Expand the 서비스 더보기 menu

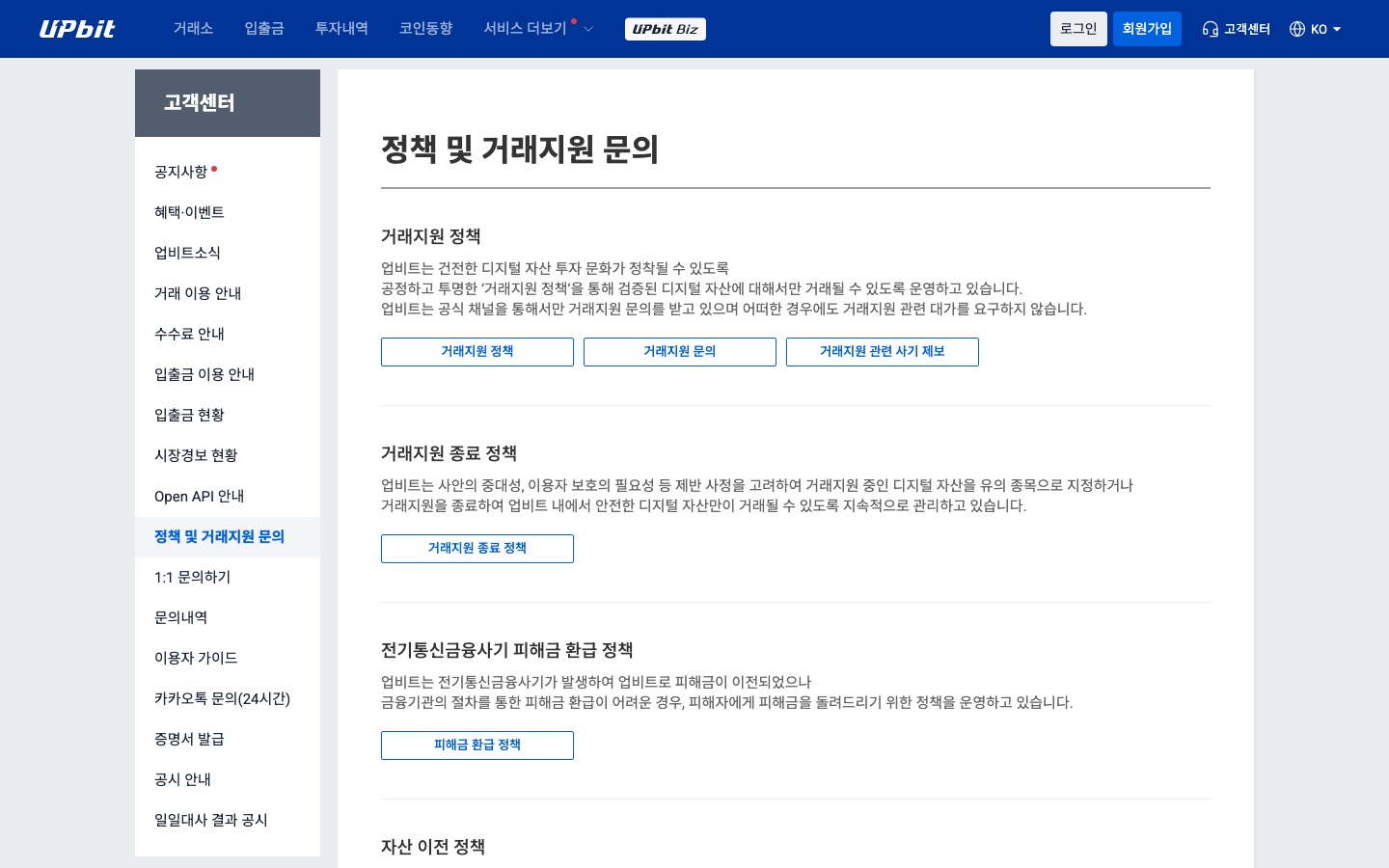pyautogui.click(x=538, y=29)
